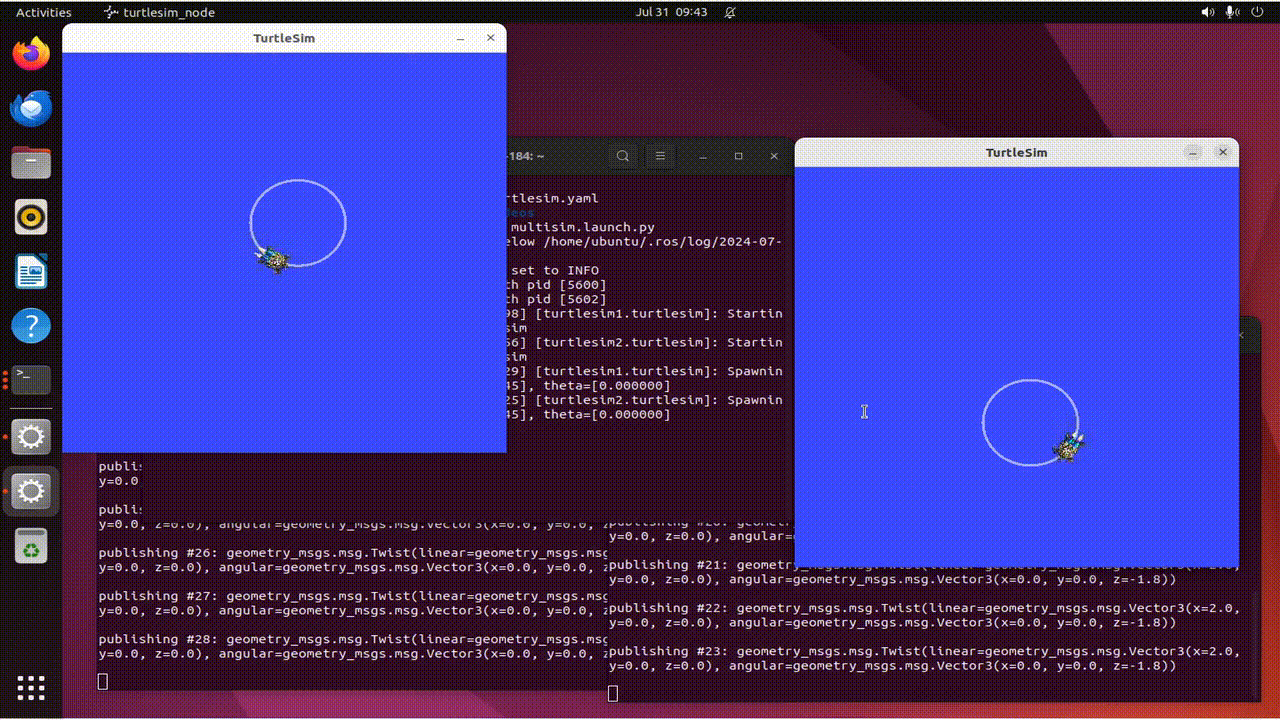Screen dimensions: 1280x720
Task: Open LibreOffice Writer from the dock
Action: click(x=31, y=271)
